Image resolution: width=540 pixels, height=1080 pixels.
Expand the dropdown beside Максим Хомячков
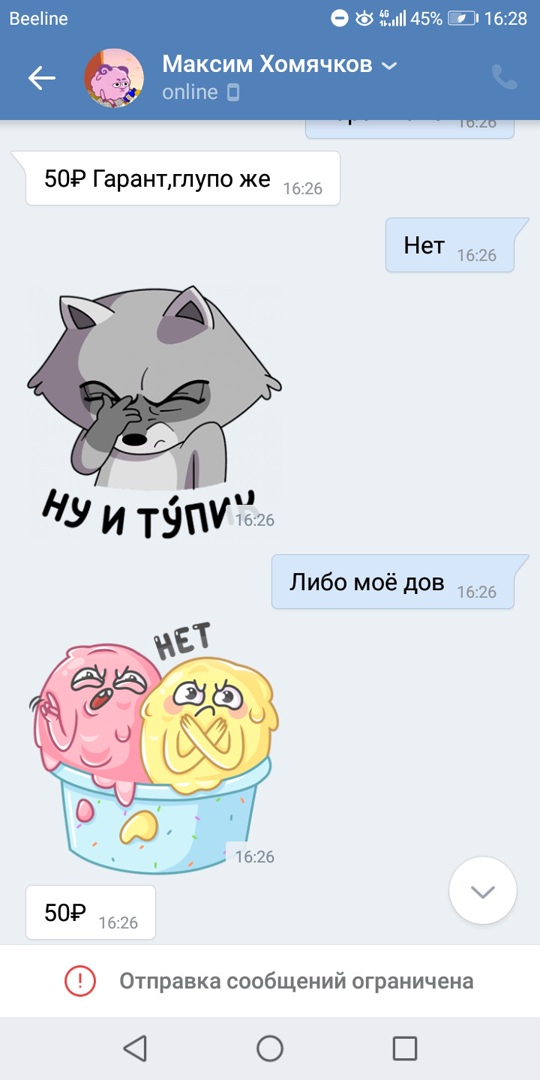point(389,66)
